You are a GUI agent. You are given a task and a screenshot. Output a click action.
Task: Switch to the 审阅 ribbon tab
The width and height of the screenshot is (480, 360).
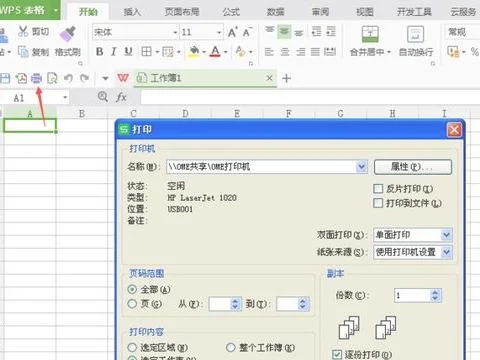pyautogui.click(x=320, y=12)
